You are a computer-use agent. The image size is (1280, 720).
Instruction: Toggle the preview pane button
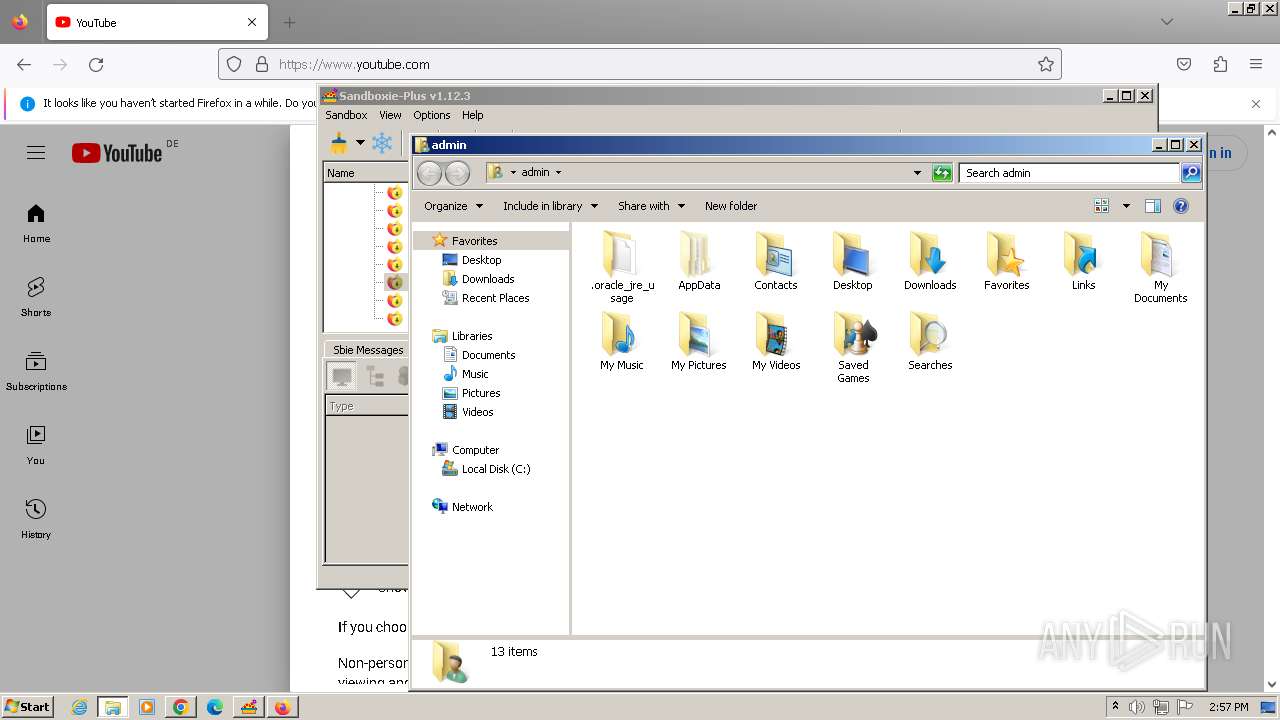[x=1152, y=206]
